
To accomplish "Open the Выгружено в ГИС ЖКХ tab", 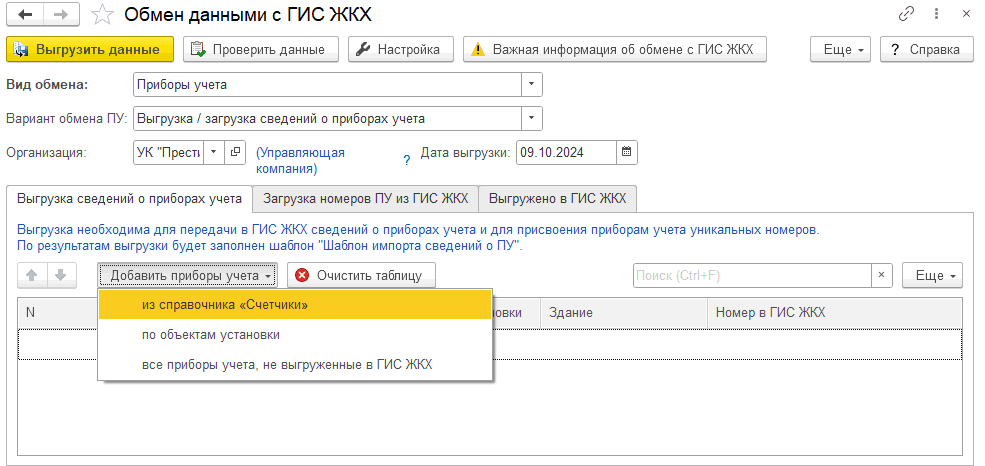I will coord(557,198).
